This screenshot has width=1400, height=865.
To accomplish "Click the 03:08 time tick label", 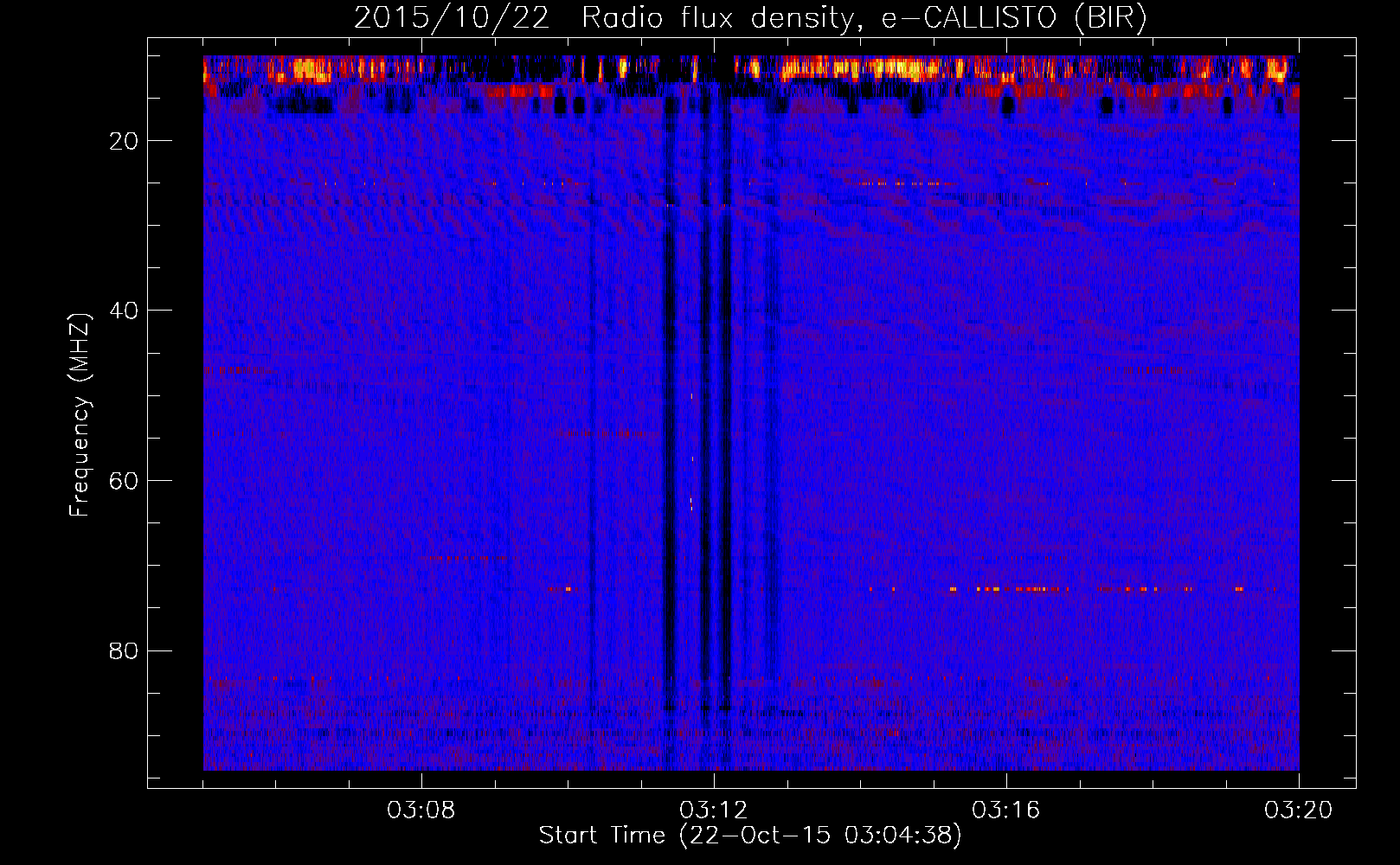I will [421, 811].
